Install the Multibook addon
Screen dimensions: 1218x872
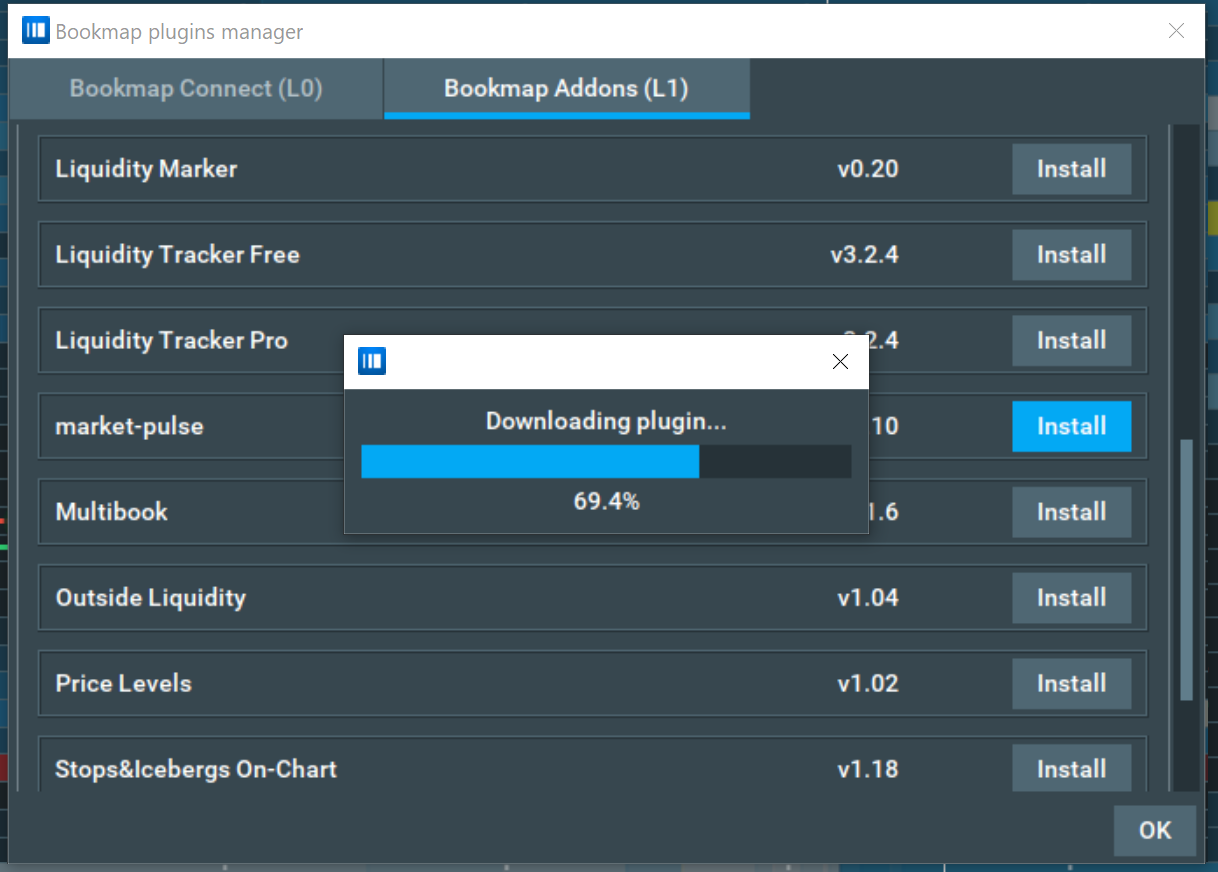click(x=1072, y=512)
